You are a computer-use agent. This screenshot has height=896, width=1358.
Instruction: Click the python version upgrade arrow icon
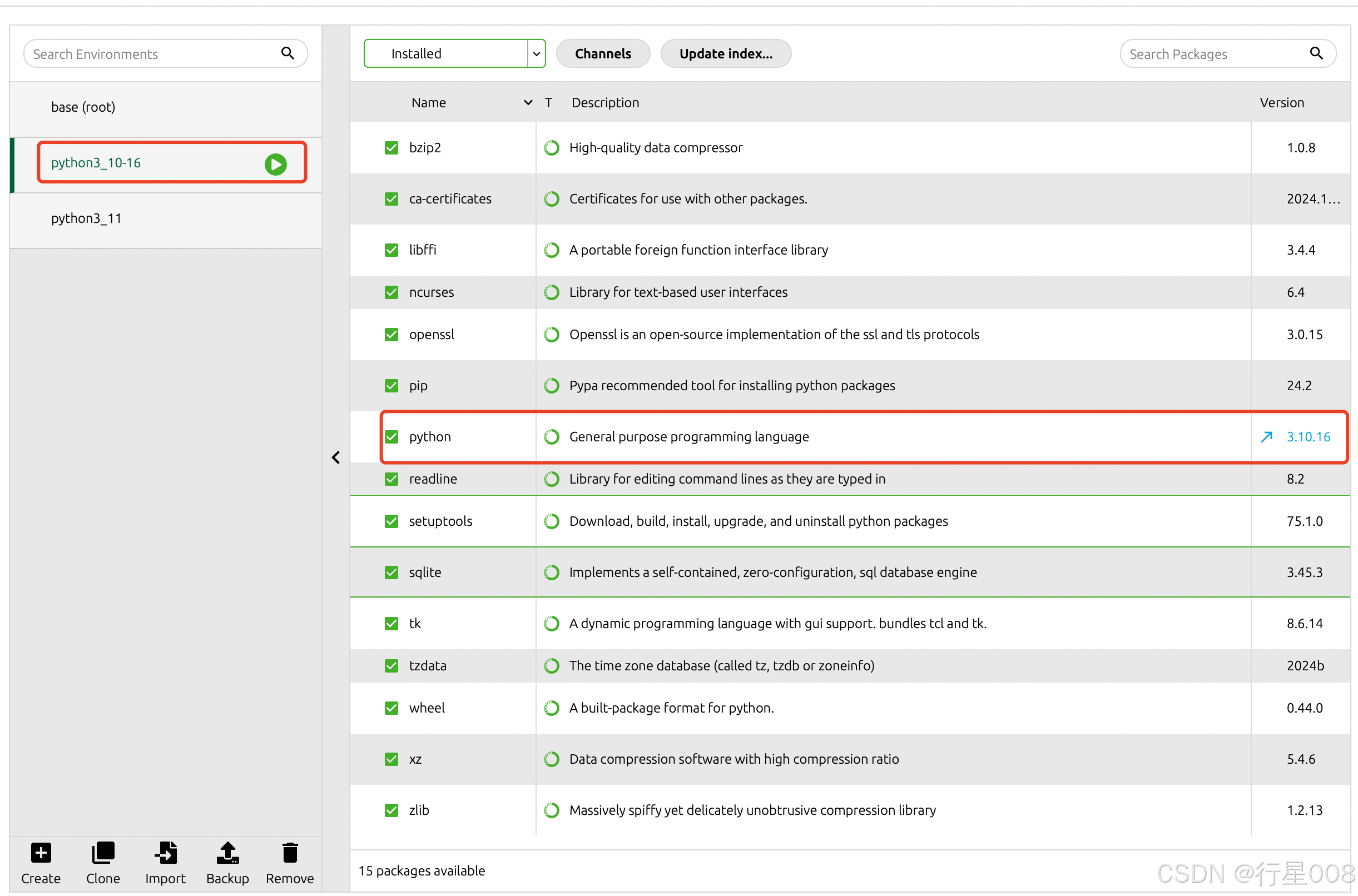1266,437
